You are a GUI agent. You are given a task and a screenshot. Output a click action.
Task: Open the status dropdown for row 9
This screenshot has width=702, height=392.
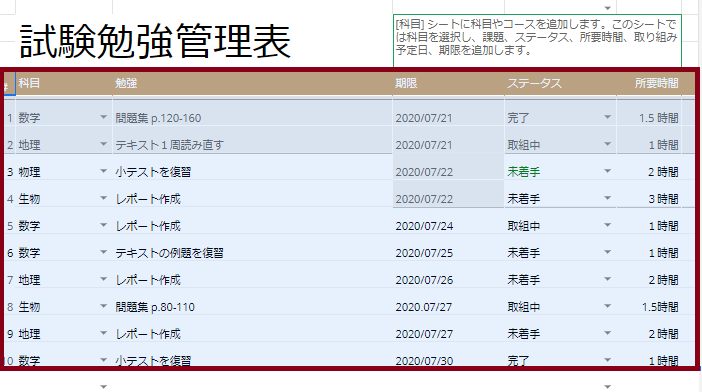coord(608,333)
